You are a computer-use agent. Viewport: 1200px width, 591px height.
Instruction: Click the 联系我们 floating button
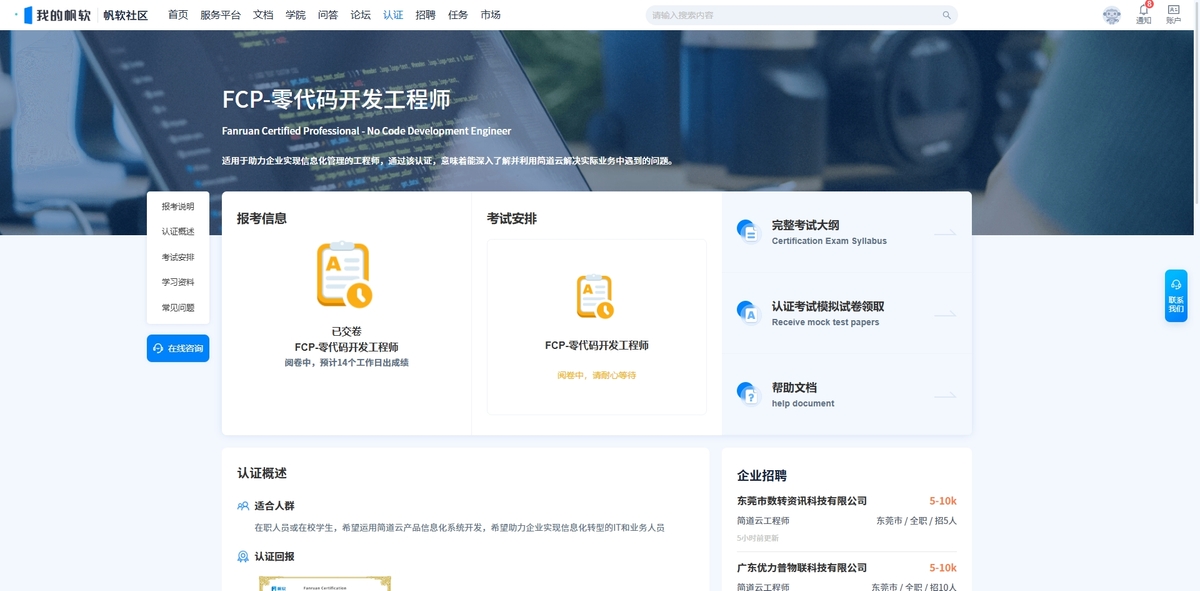coord(1176,296)
